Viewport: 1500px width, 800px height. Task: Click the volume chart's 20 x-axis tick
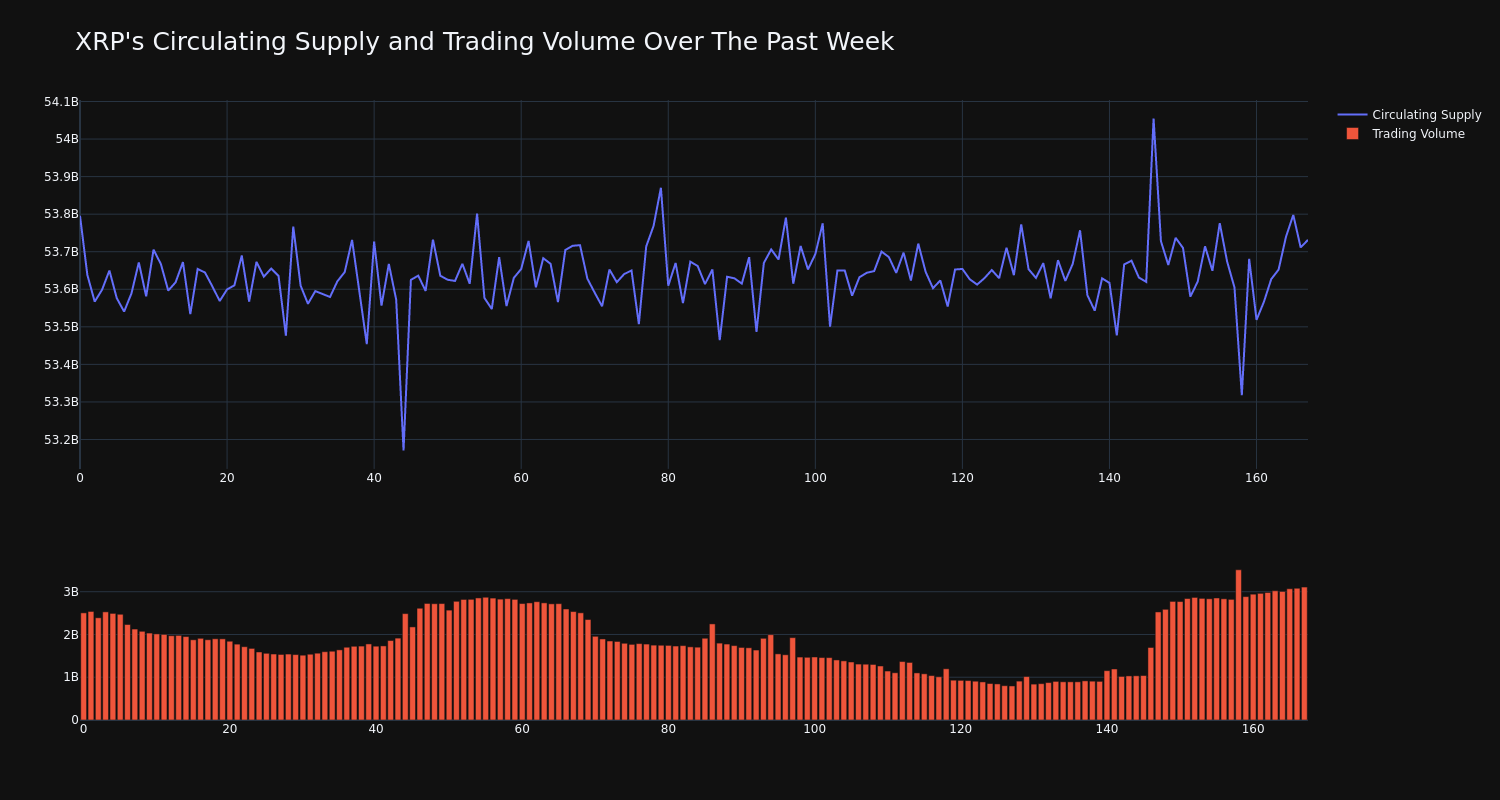(230, 729)
